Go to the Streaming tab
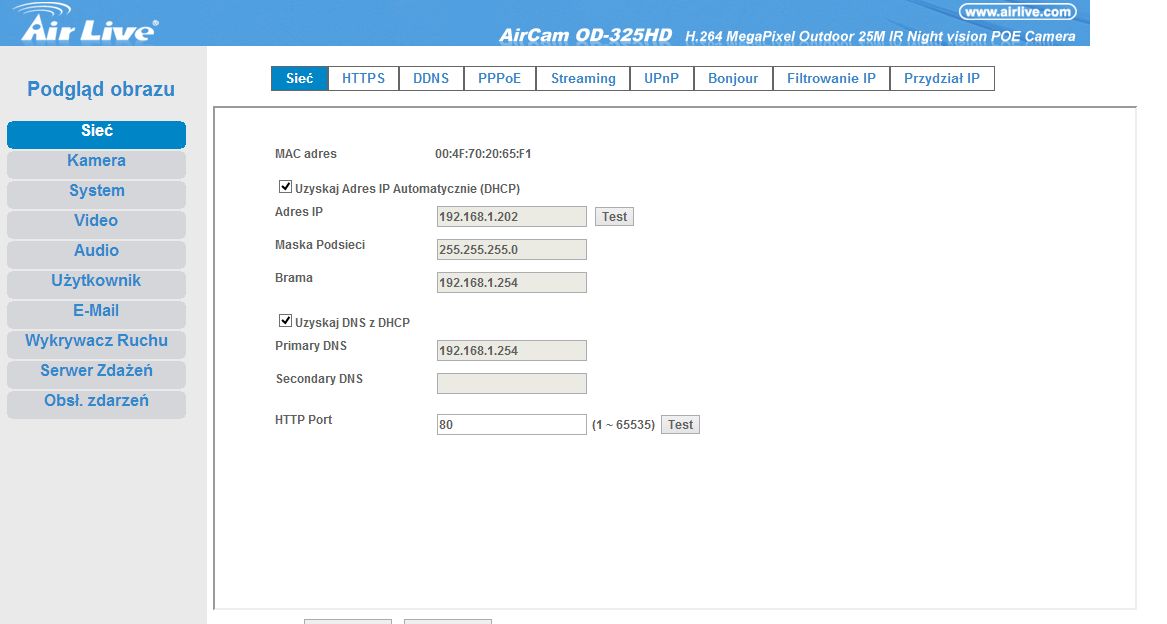The width and height of the screenshot is (1167, 624). 583,79
